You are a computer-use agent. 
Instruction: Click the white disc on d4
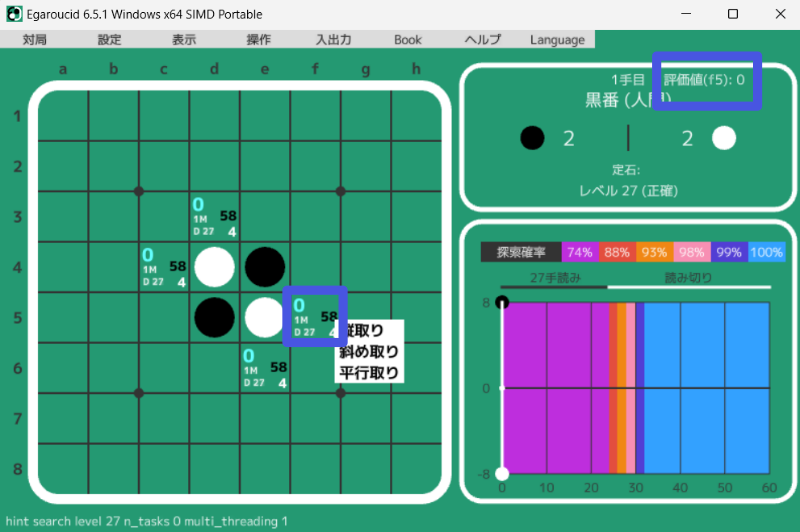(x=214, y=267)
